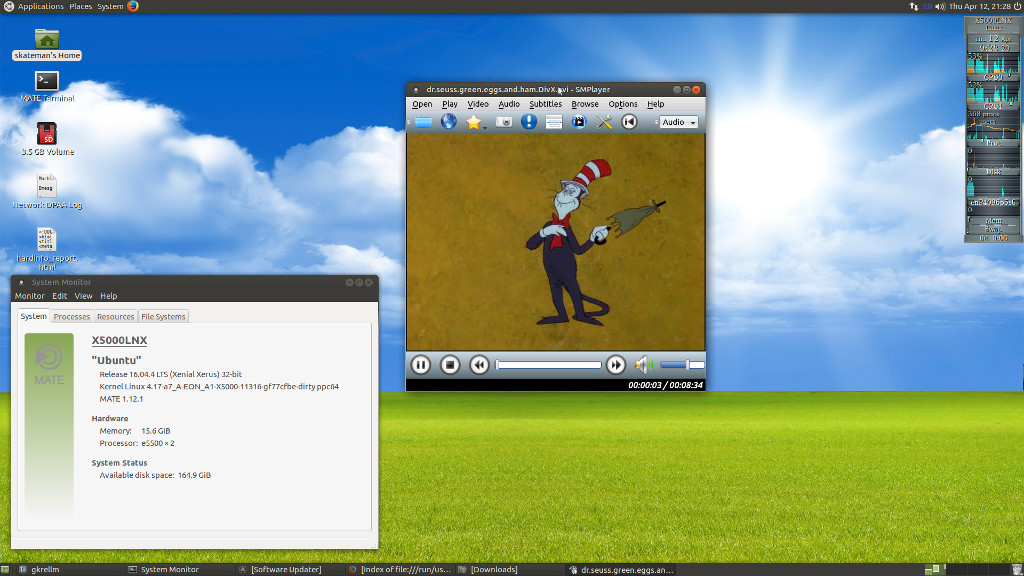Click the Favorites star icon
Screen dimensions: 1024x576
[473, 122]
